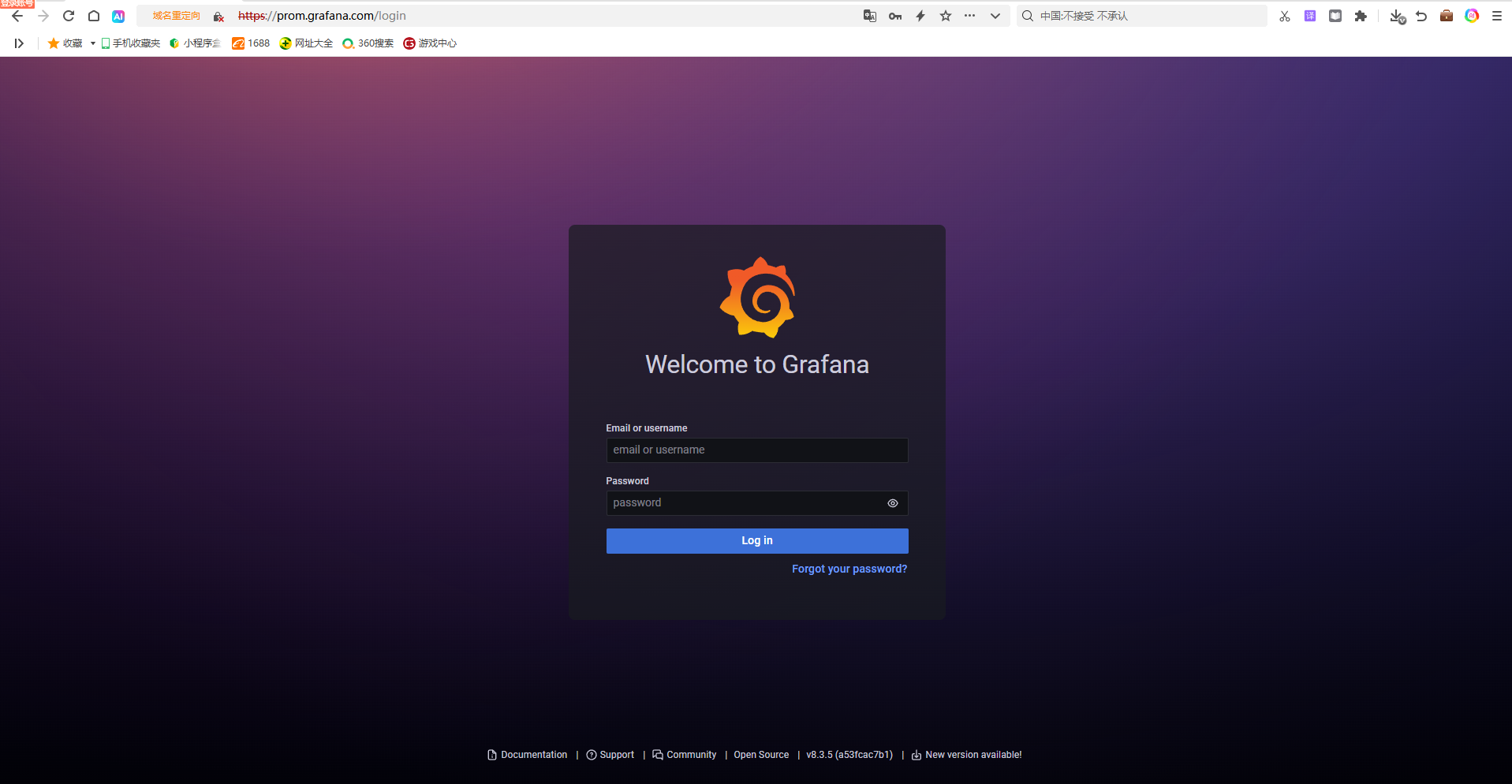Toggle password visibility eye icon
This screenshot has width=1512, height=784.
tap(893, 503)
